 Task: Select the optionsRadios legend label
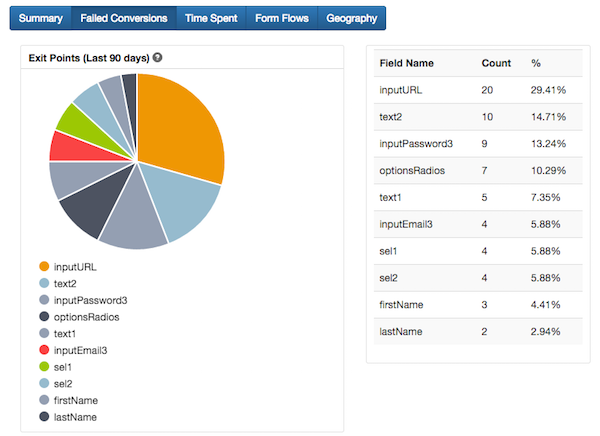86,317
